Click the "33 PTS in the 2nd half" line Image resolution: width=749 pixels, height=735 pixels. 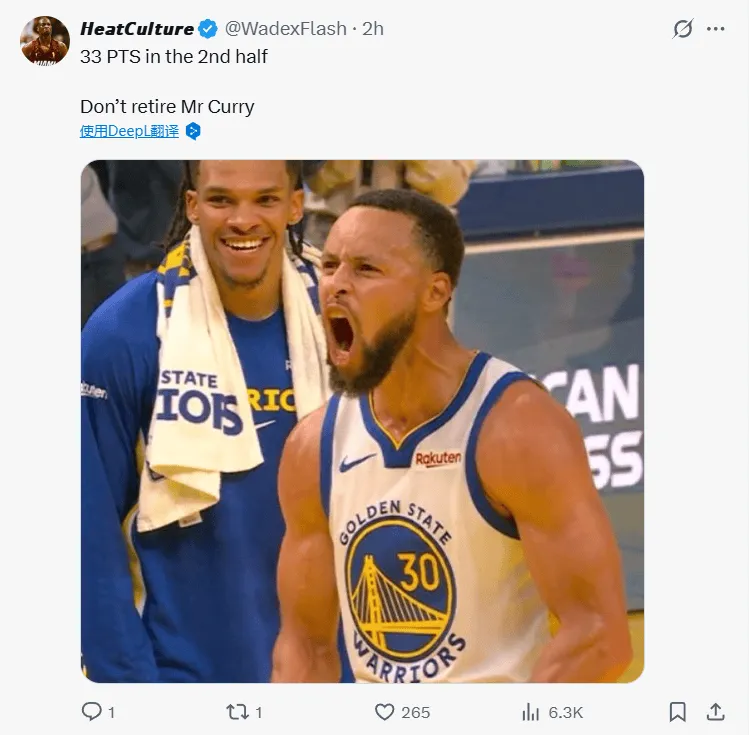(174, 56)
